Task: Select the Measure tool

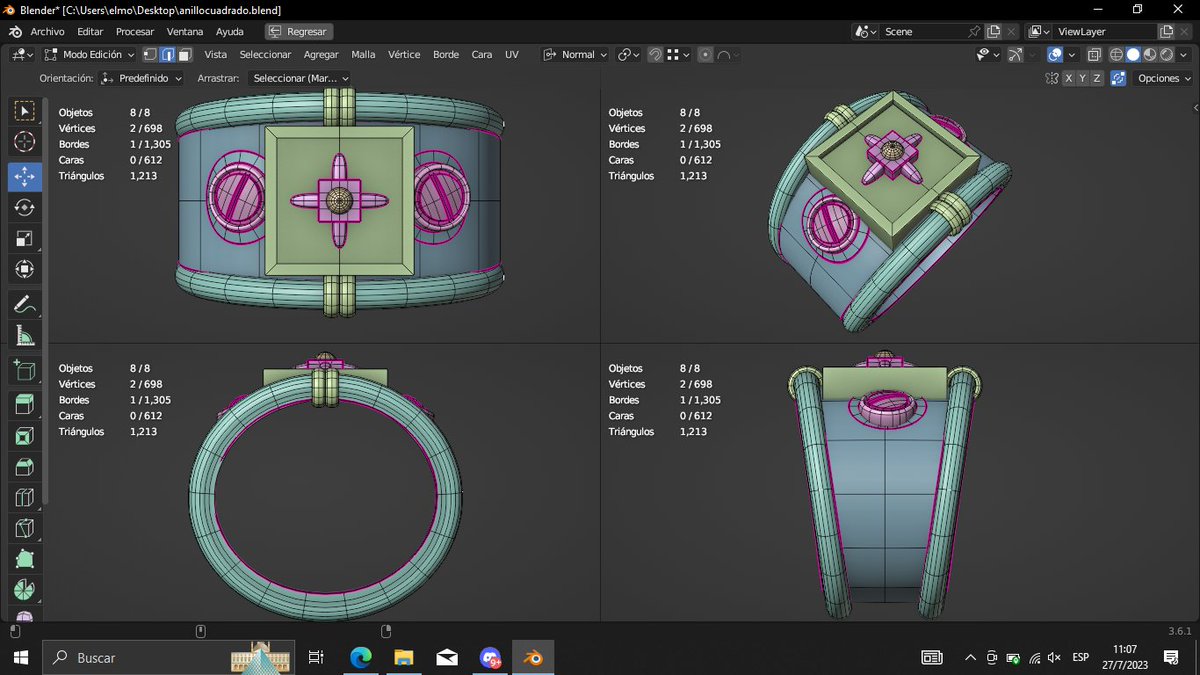Action: tap(25, 336)
